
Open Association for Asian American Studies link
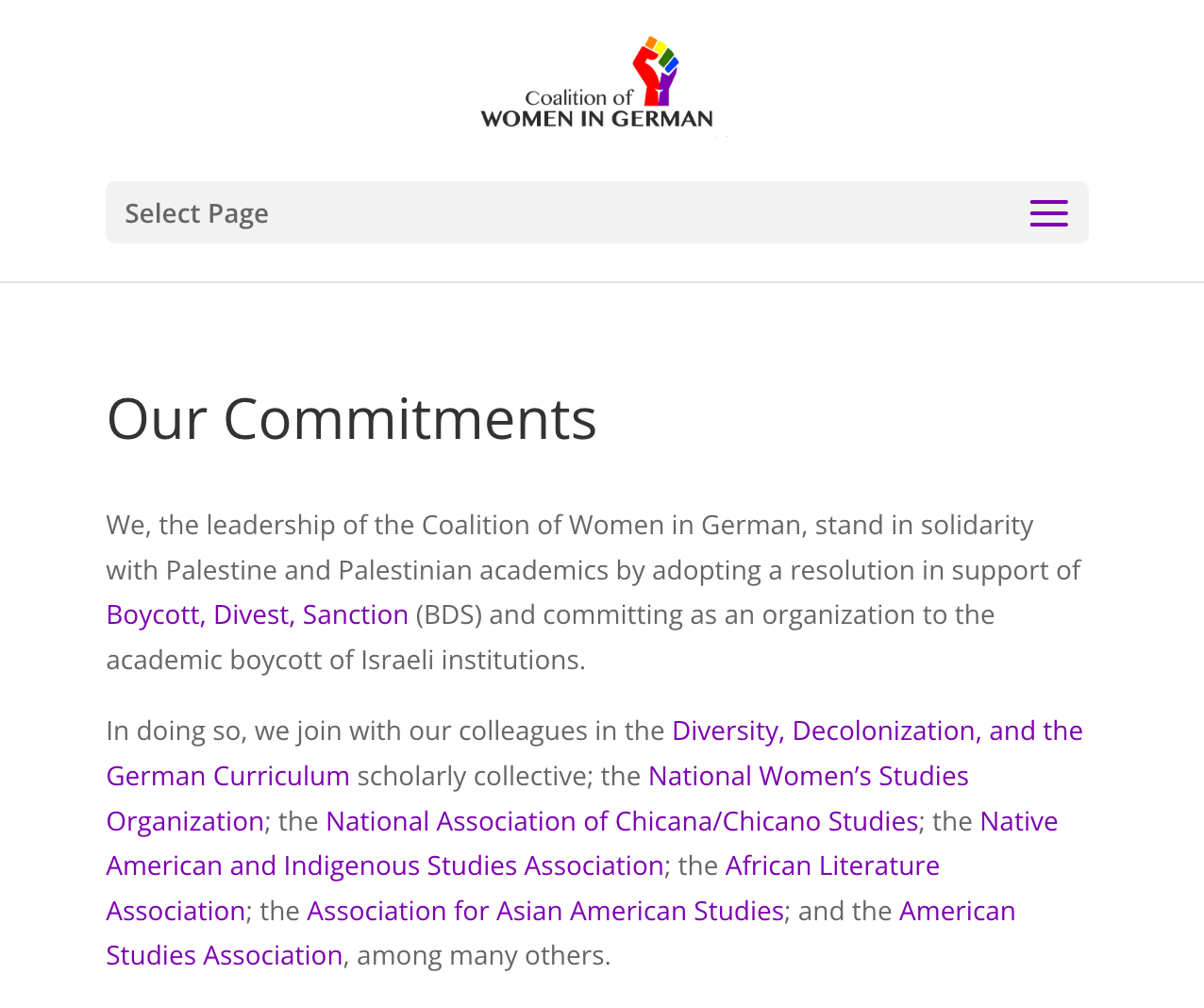click(x=545, y=911)
